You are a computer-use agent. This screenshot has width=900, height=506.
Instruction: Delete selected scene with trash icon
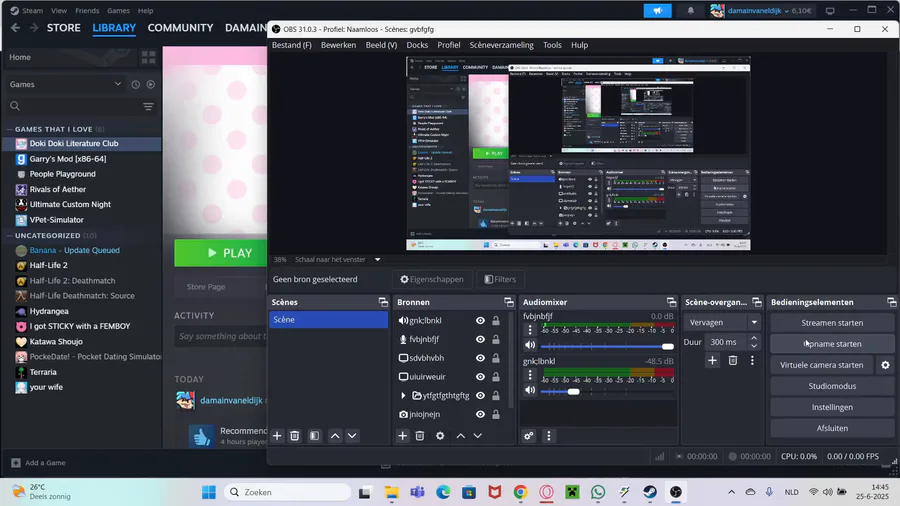coord(294,436)
